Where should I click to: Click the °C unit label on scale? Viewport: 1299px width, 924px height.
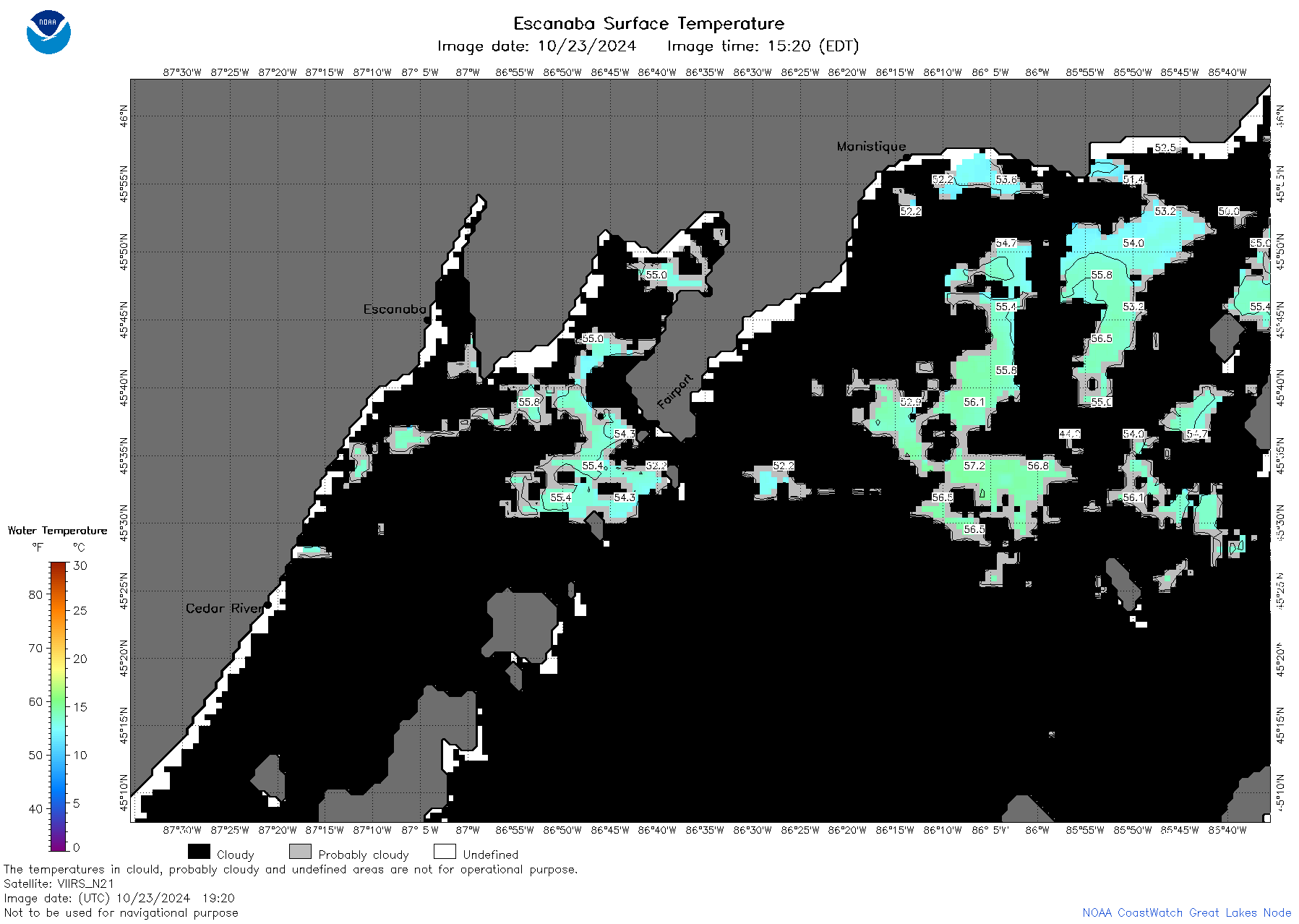pos(79,547)
